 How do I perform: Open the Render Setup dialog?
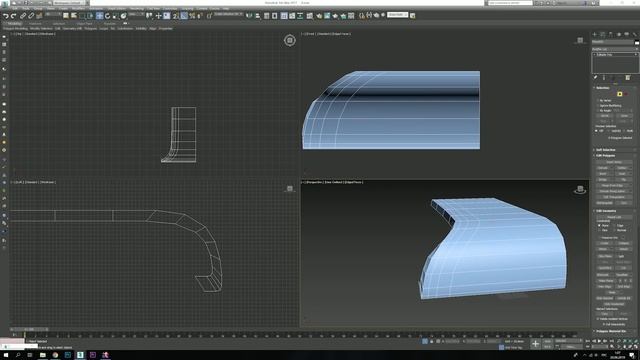[319, 16]
